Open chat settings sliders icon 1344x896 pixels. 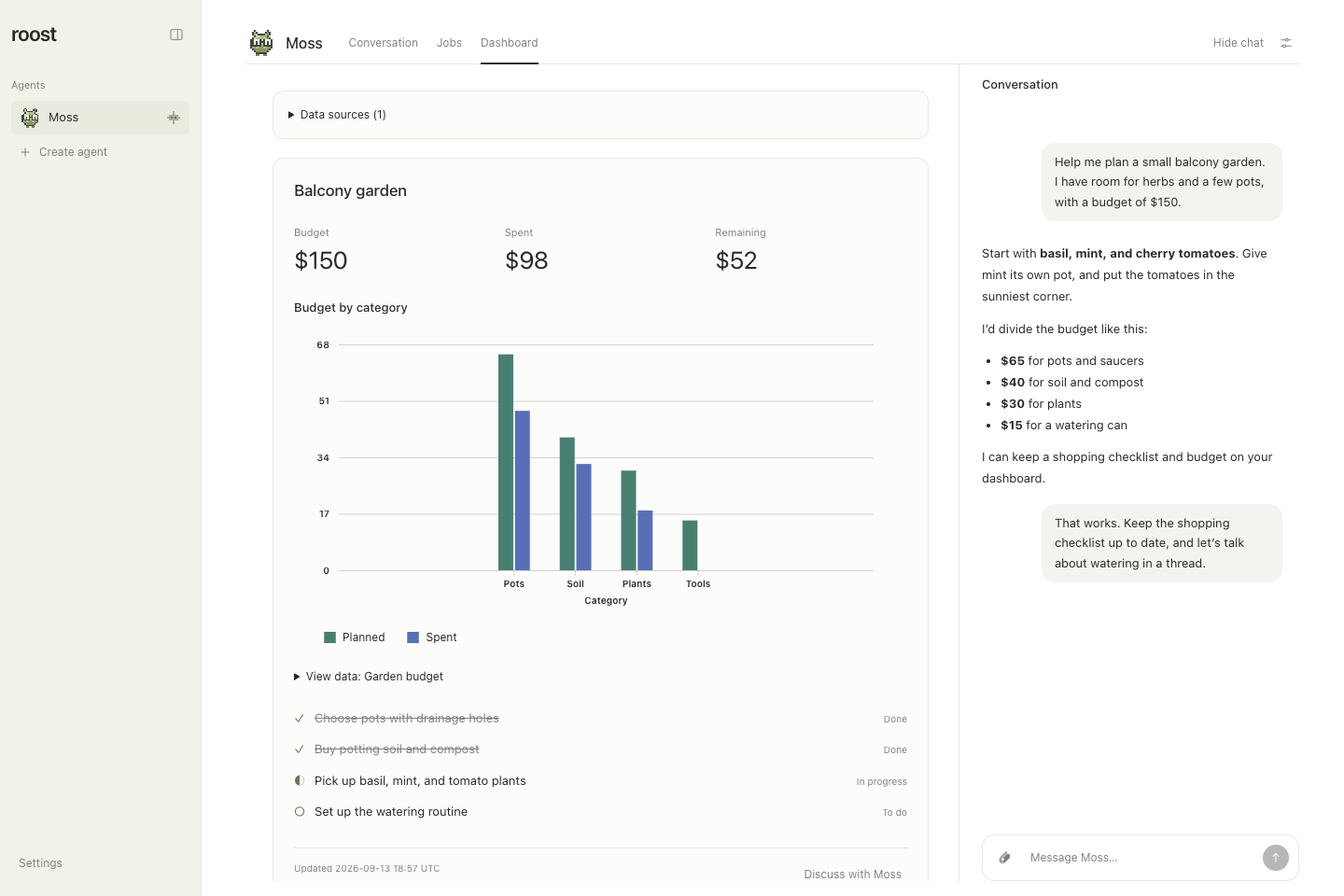pos(1286,43)
